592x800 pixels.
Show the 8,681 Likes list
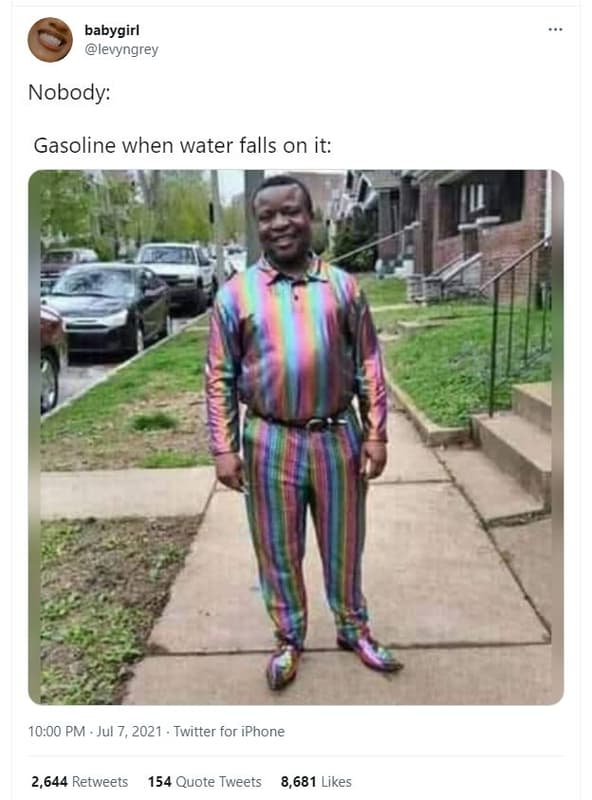[x=316, y=782]
